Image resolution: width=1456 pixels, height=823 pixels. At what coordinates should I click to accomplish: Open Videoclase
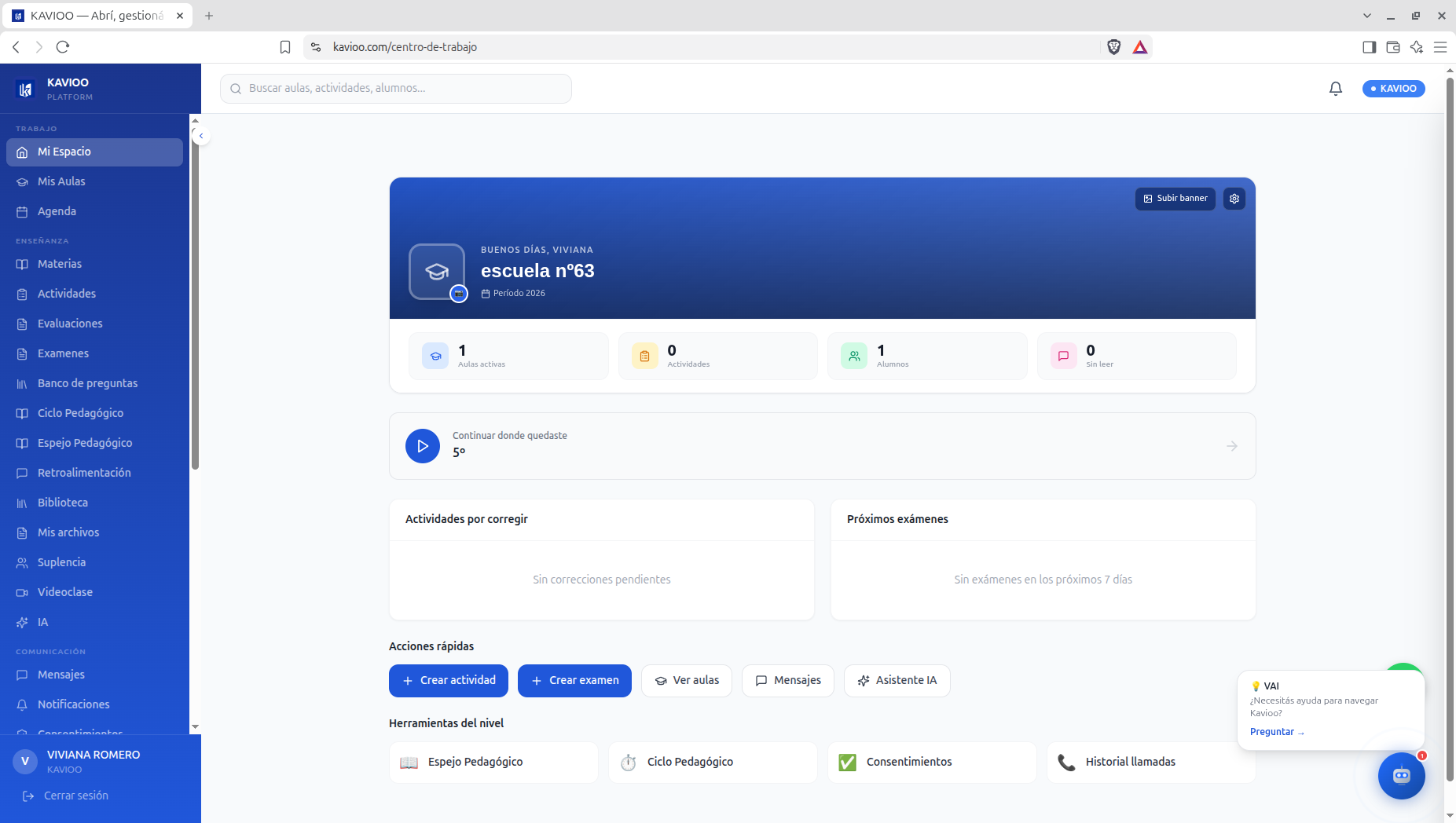point(94,592)
